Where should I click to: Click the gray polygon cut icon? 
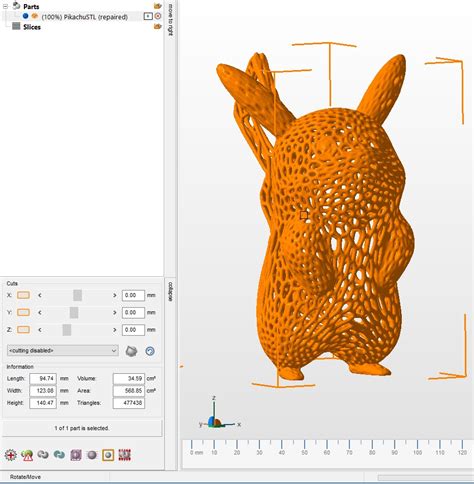click(x=131, y=351)
